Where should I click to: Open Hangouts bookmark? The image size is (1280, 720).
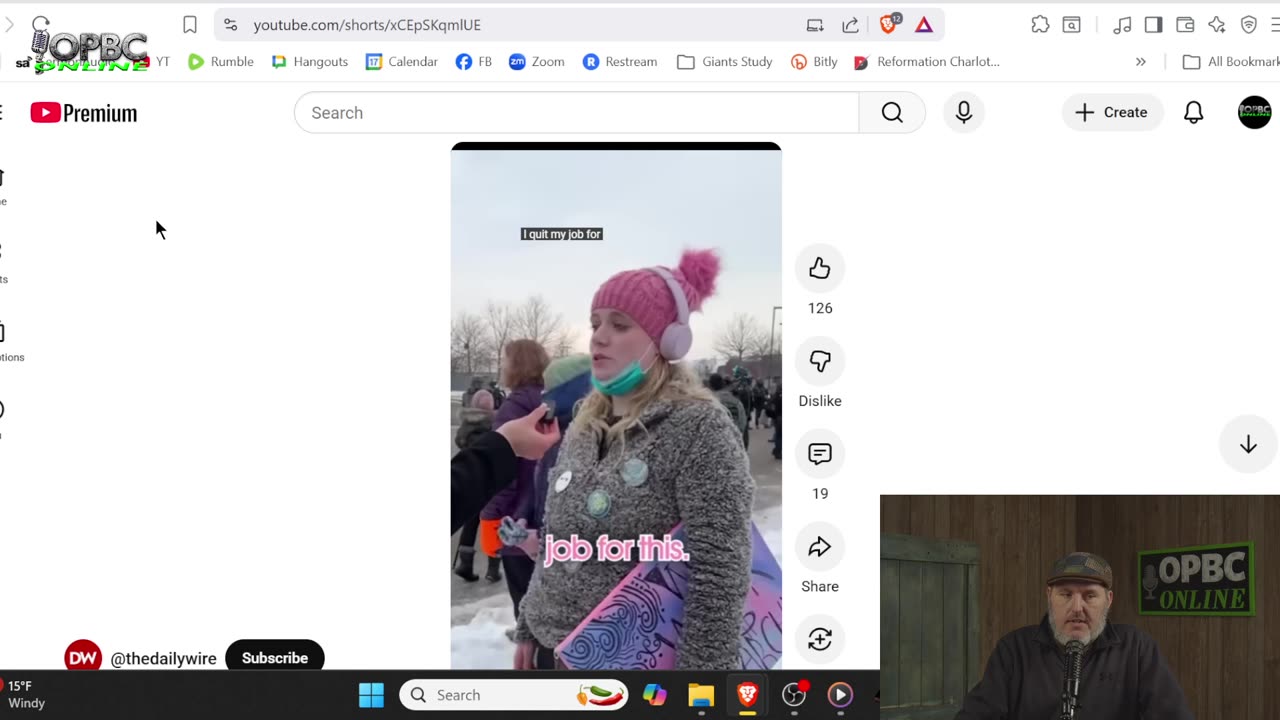[x=309, y=62]
